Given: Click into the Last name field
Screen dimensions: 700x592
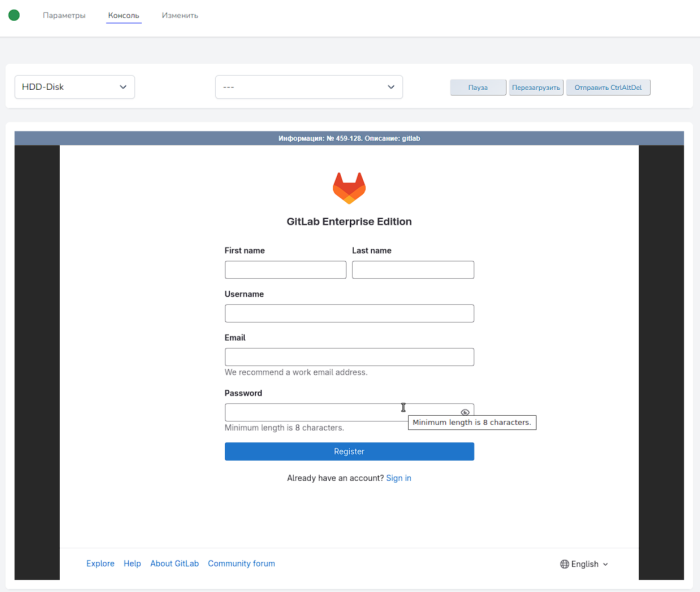Looking at the screenshot, I should point(413,270).
